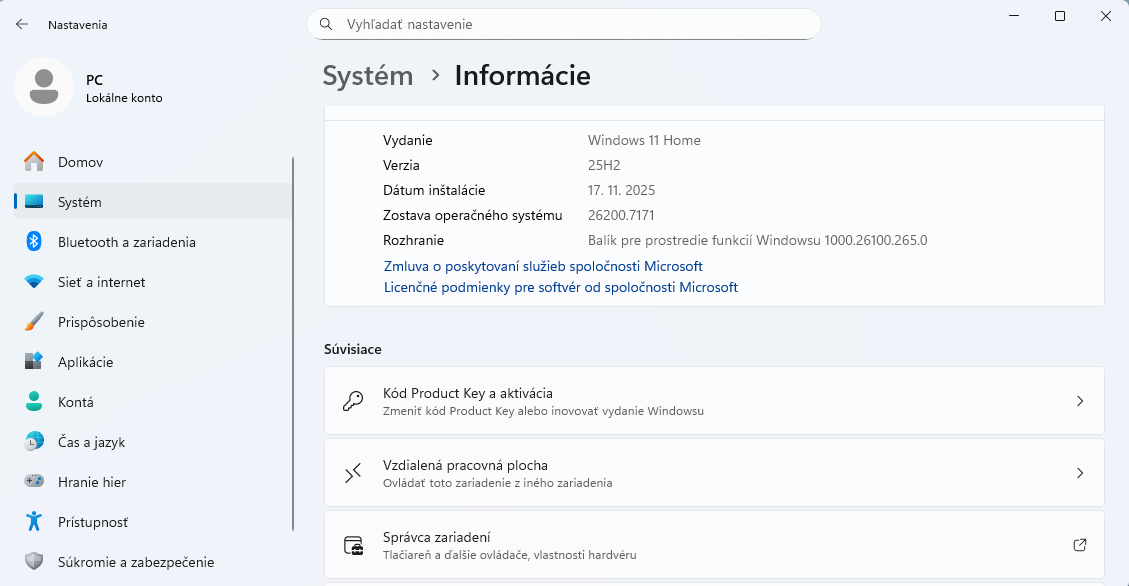This screenshot has width=1129, height=586.
Task: Expand Kód Product Key a aktivácia chevron
Action: click(x=1079, y=401)
